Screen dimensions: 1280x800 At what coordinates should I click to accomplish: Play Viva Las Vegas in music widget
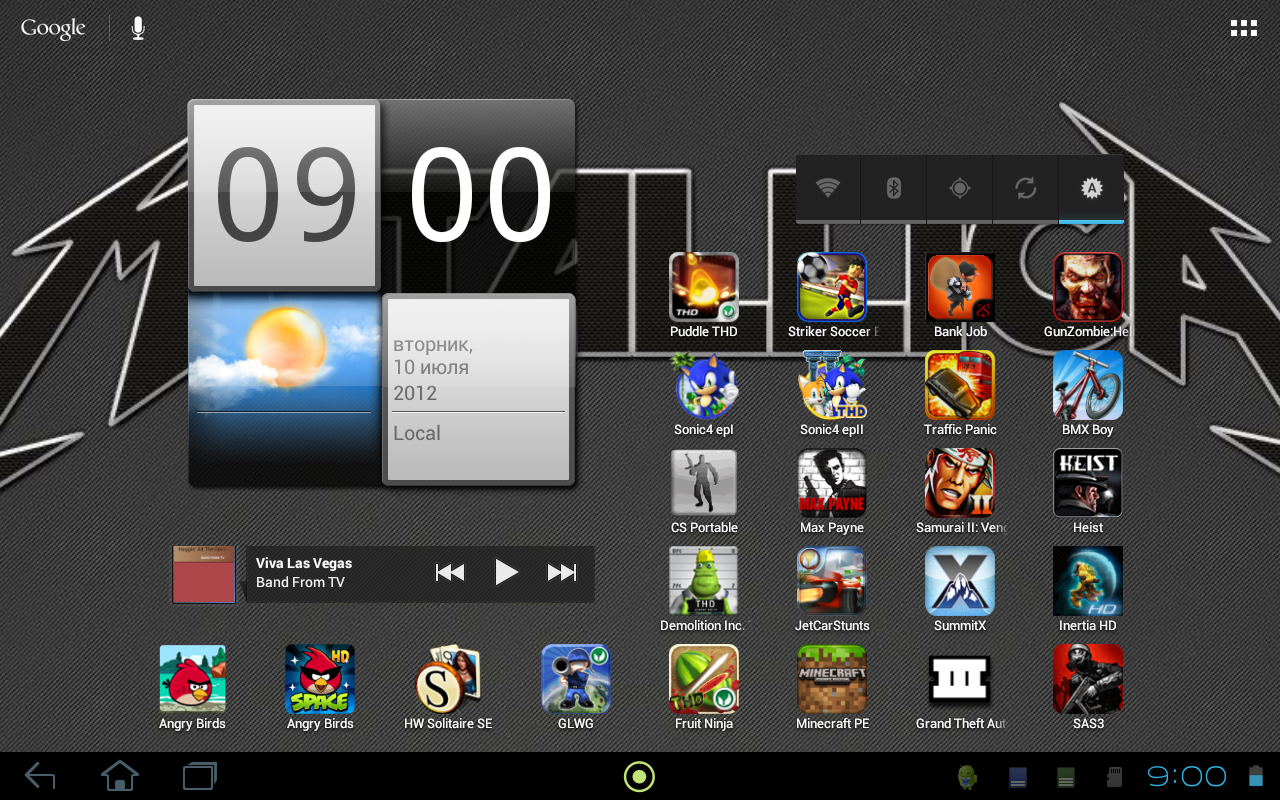[x=506, y=573]
